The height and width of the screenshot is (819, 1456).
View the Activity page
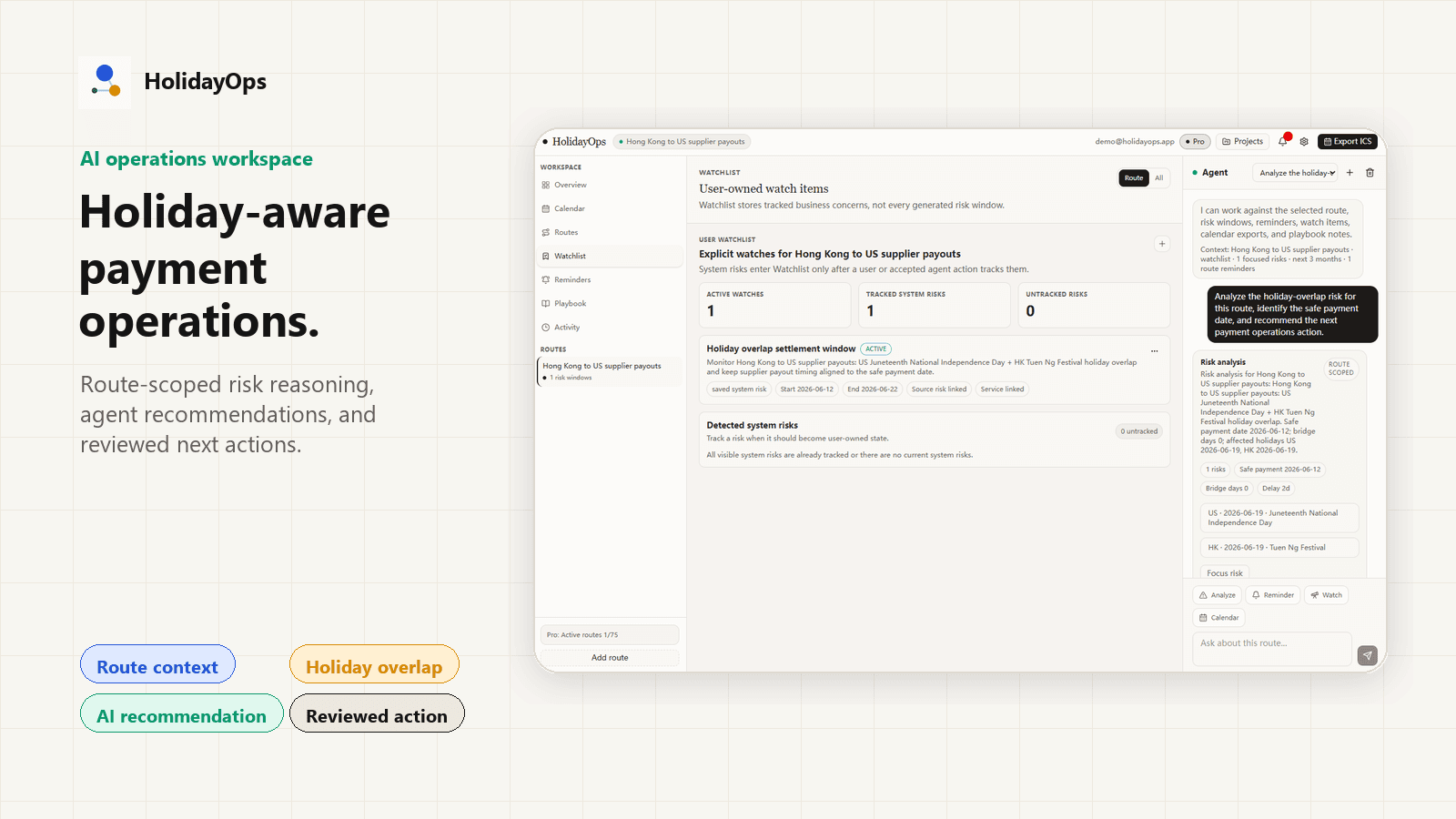coord(610,327)
